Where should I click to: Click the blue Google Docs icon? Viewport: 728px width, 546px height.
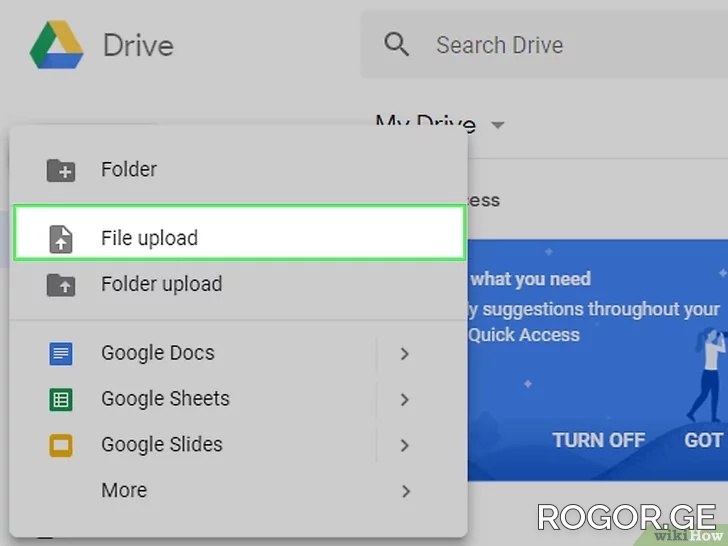pos(61,354)
